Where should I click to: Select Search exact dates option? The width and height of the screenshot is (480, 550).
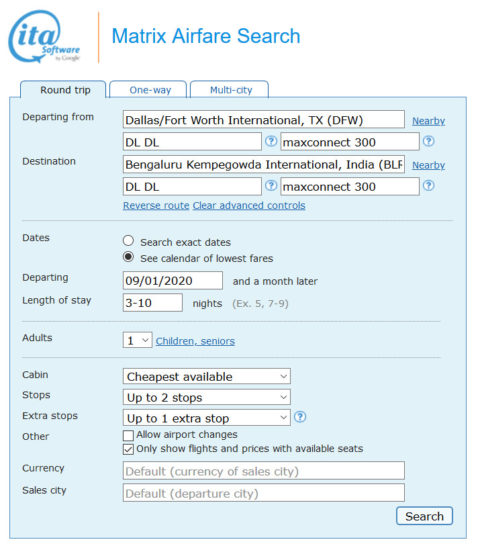click(128, 241)
